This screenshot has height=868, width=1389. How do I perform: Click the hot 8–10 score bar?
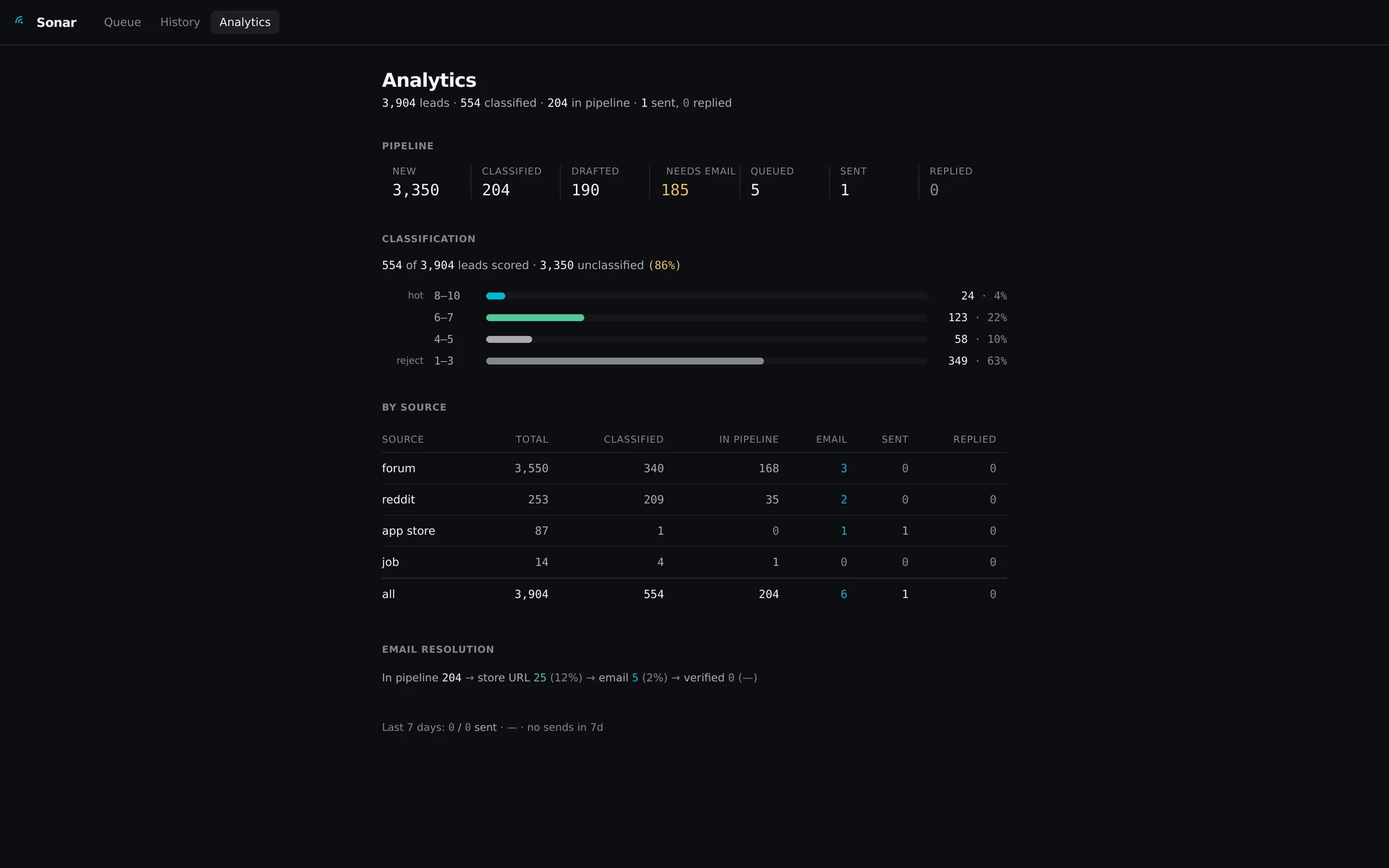coord(496,296)
